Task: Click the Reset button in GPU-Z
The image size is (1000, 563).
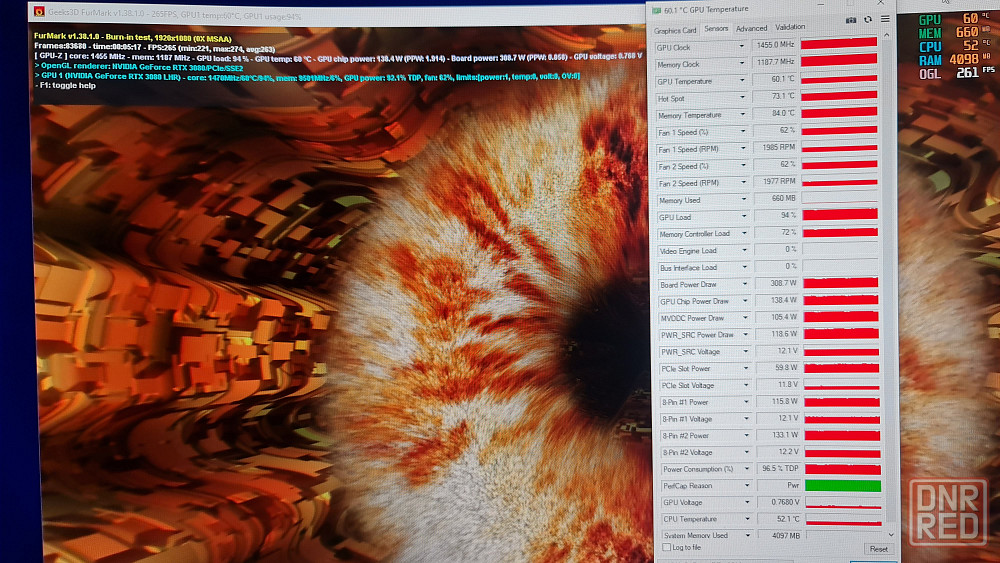Action: [x=878, y=549]
